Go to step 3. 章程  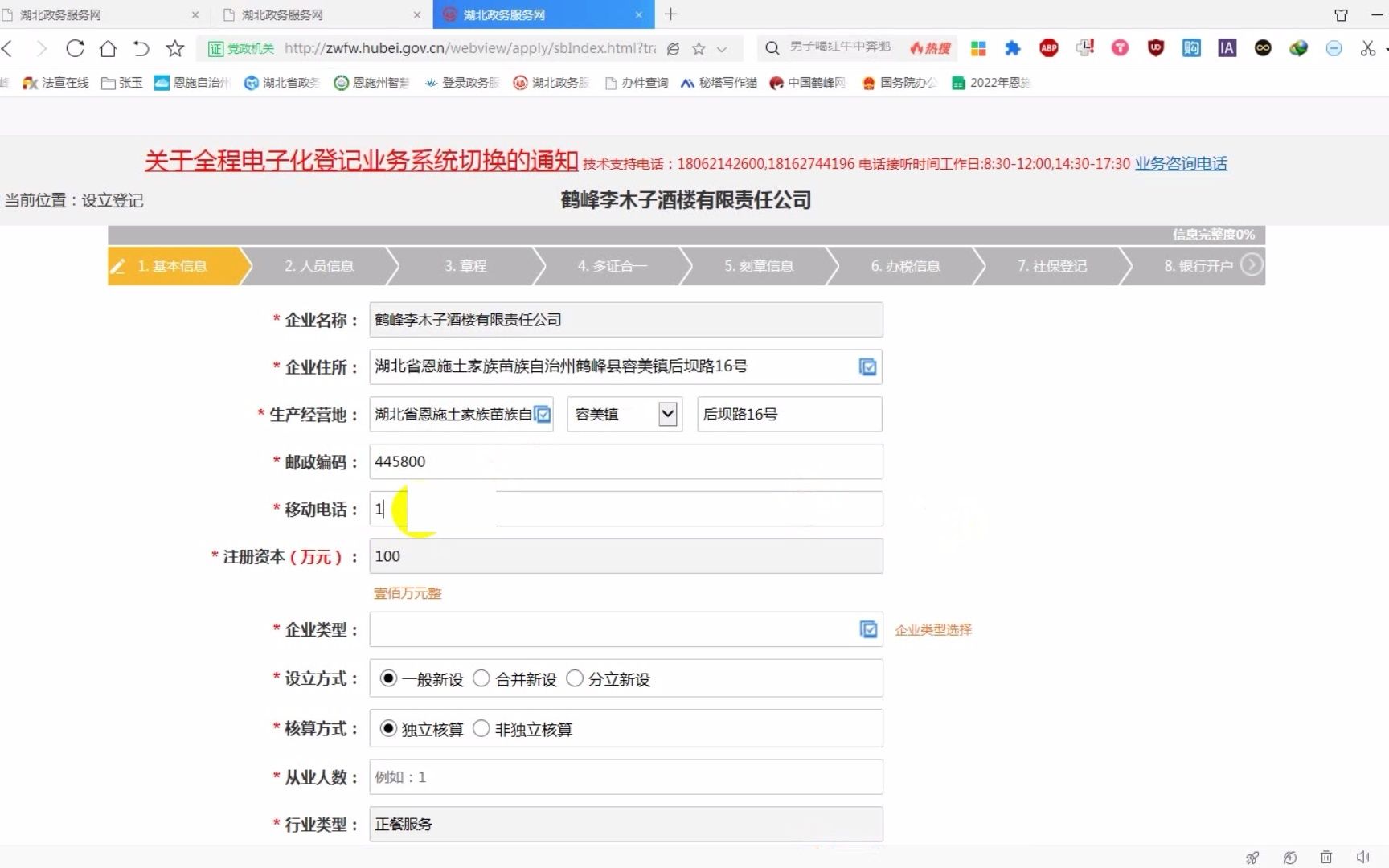pos(465,266)
